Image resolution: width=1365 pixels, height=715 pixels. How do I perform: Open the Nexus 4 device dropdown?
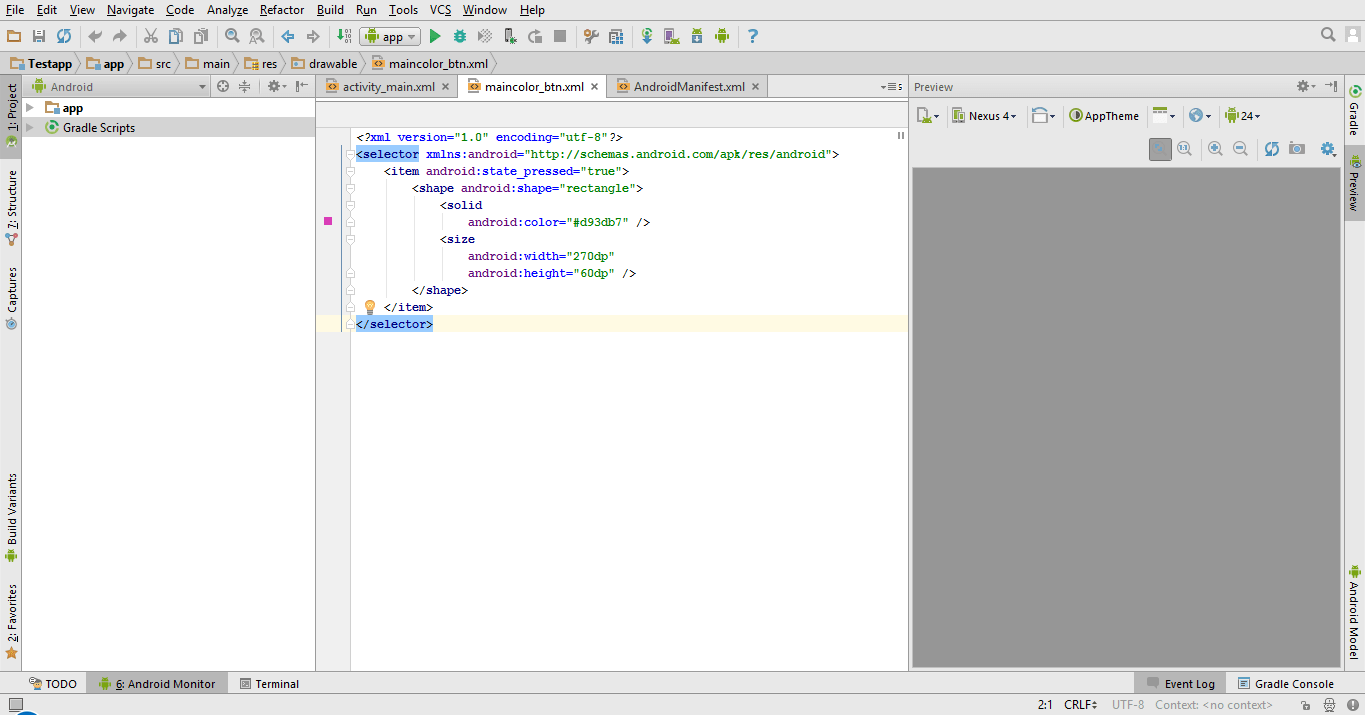tap(984, 115)
